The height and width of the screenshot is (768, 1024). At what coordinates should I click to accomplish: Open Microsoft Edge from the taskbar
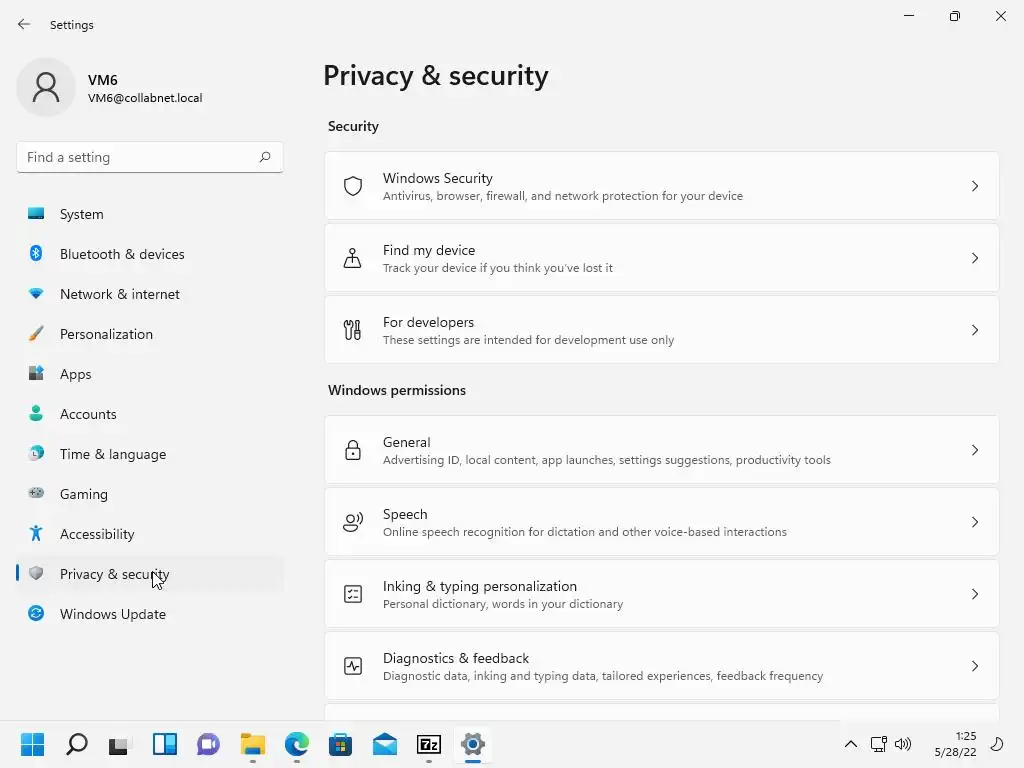297,744
